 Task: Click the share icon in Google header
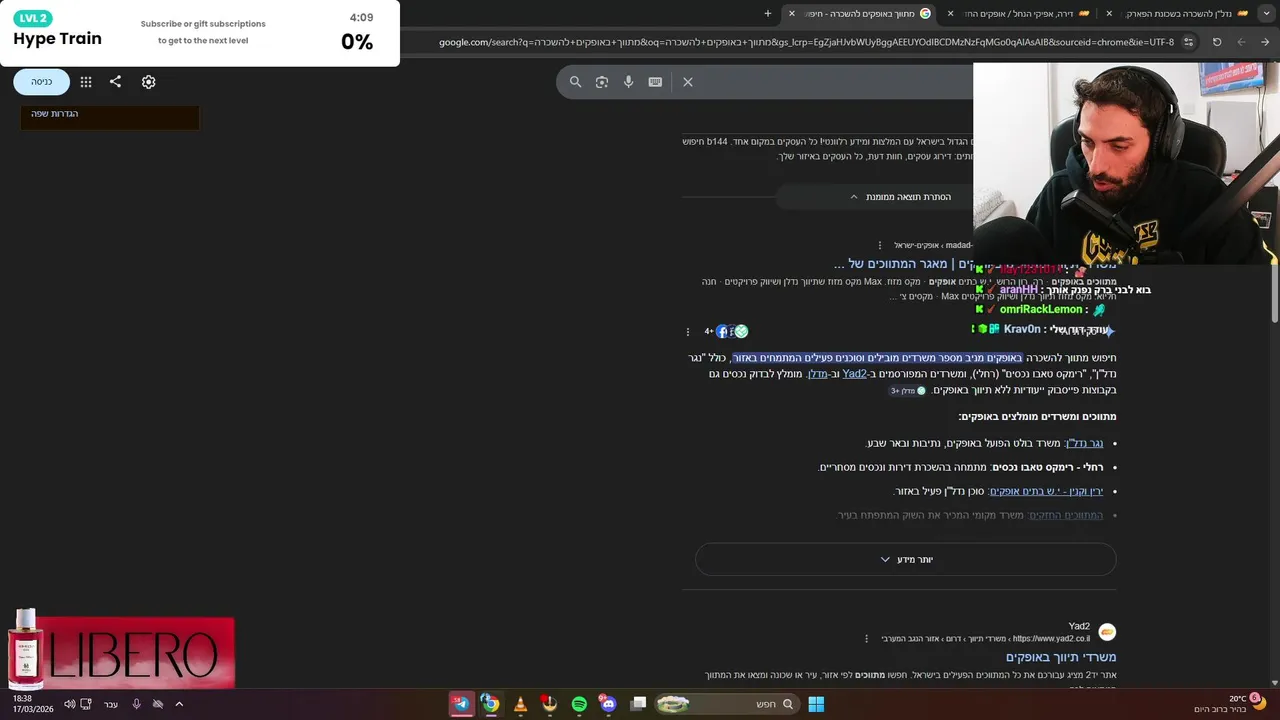pyautogui.click(x=115, y=82)
